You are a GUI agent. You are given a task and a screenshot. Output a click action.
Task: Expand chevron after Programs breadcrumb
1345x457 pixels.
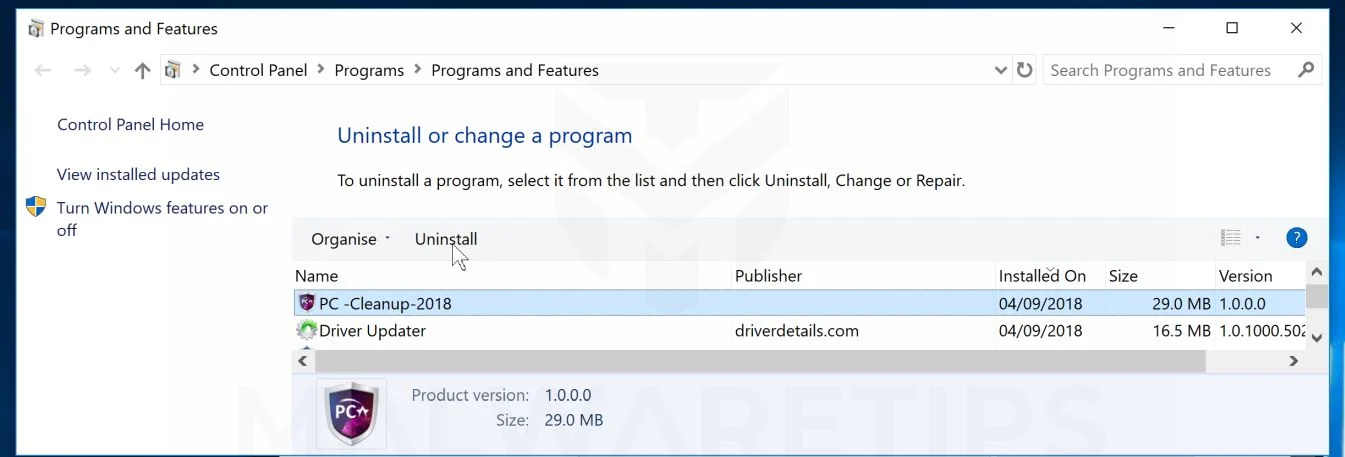418,70
